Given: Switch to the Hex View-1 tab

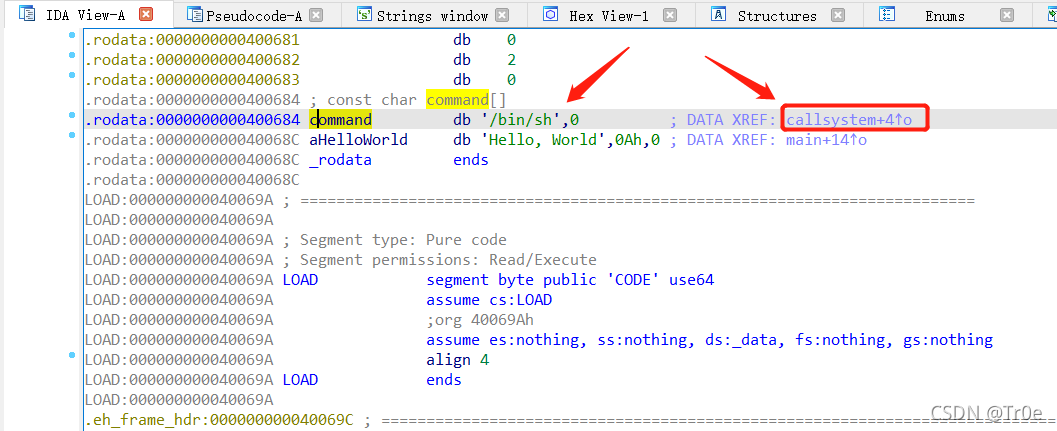Looking at the screenshot, I should 609,16.
